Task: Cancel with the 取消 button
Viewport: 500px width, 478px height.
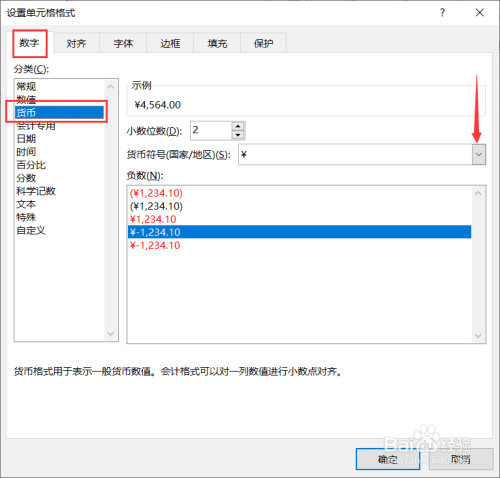Action: coord(461,459)
